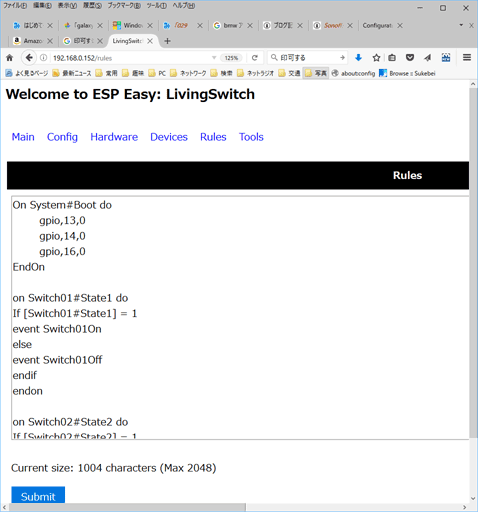Viewport: 478px width, 512px height.
Task: Open the aboutconfig bookmark
Action: pyautogui.click(x=353, y=73)
